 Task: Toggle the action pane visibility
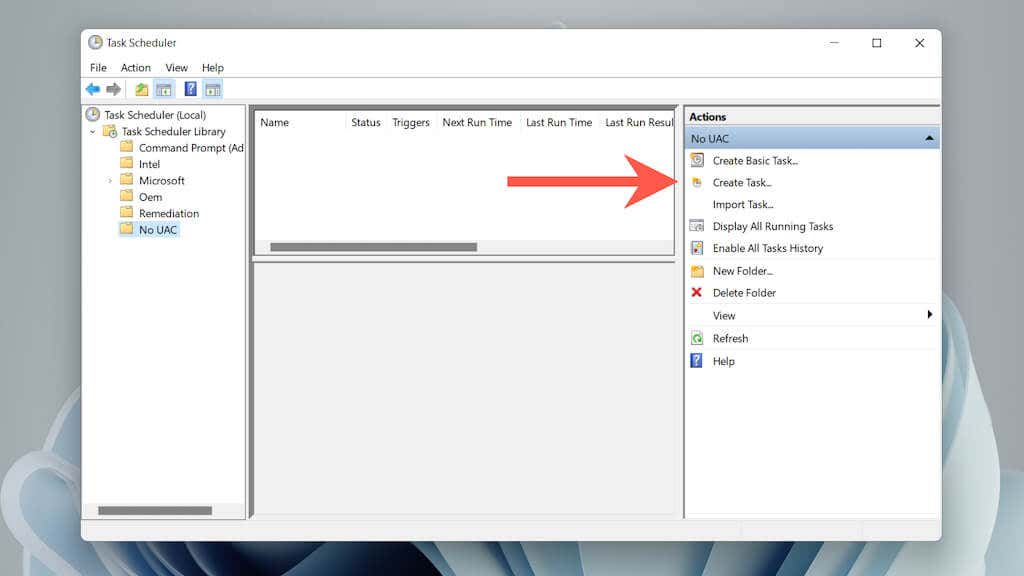click(213, 89)
